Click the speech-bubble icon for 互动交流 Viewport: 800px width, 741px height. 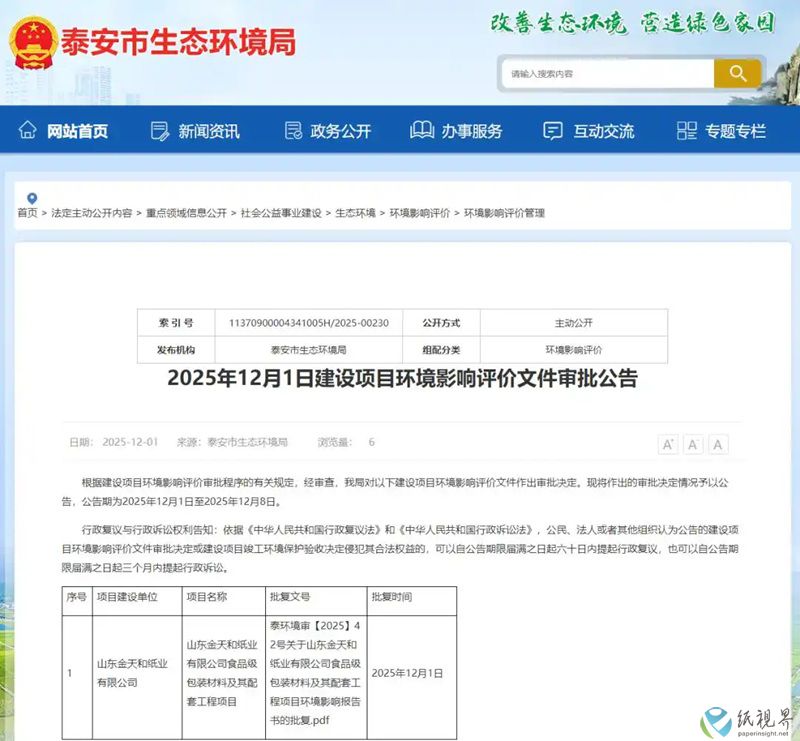(551, 130)
